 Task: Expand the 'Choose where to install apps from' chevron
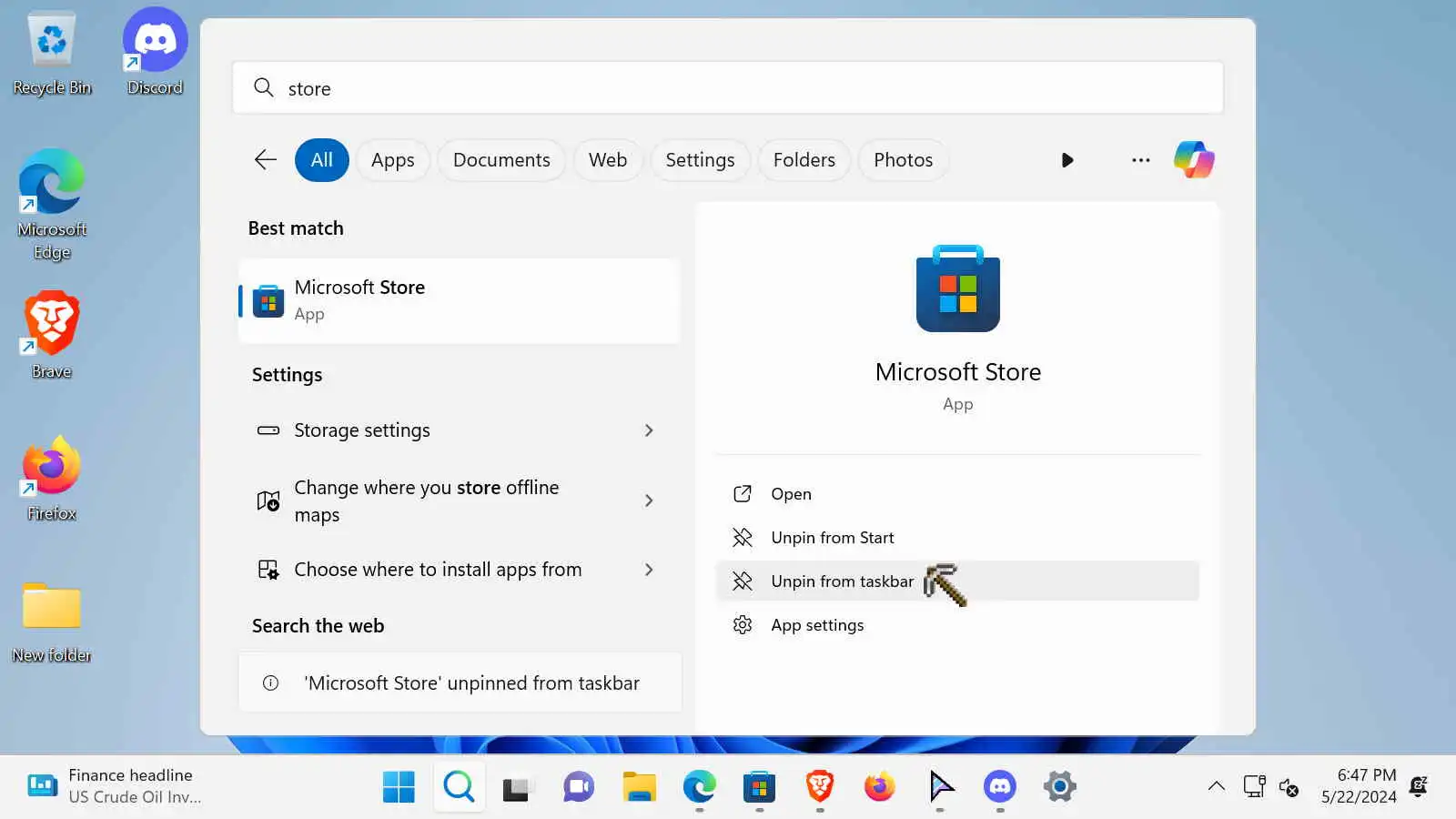point(649,570)
